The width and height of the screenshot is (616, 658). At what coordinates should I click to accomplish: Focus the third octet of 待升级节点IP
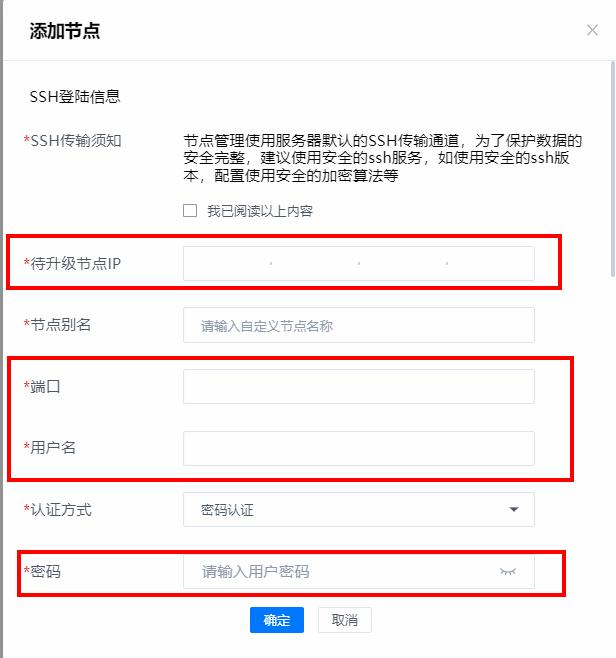(402, 263)
